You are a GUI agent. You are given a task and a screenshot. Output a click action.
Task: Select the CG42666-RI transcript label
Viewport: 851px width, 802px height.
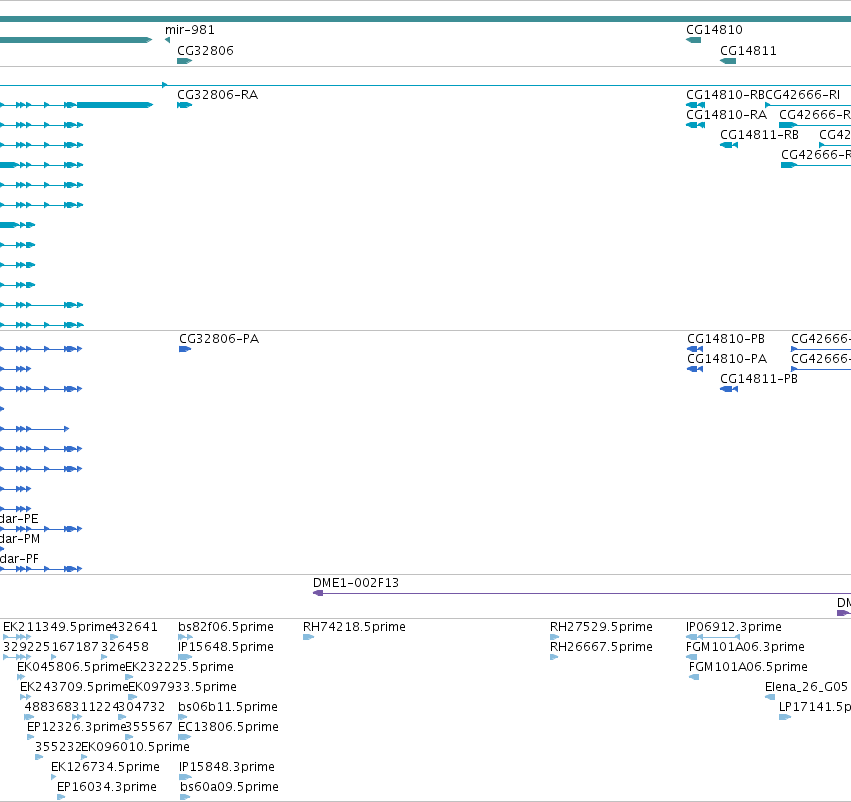(x=802, y=95)
